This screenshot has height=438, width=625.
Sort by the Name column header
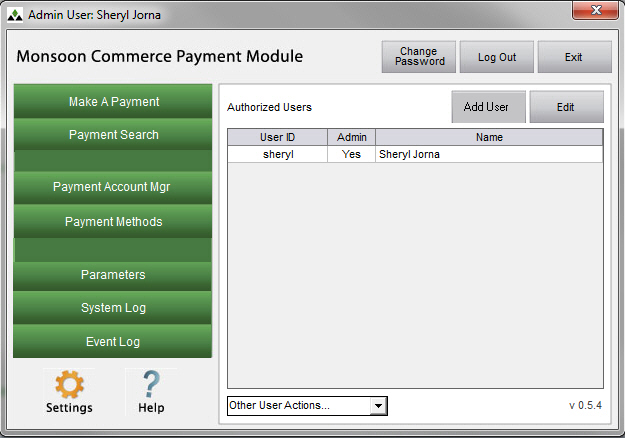coord(489,137)
